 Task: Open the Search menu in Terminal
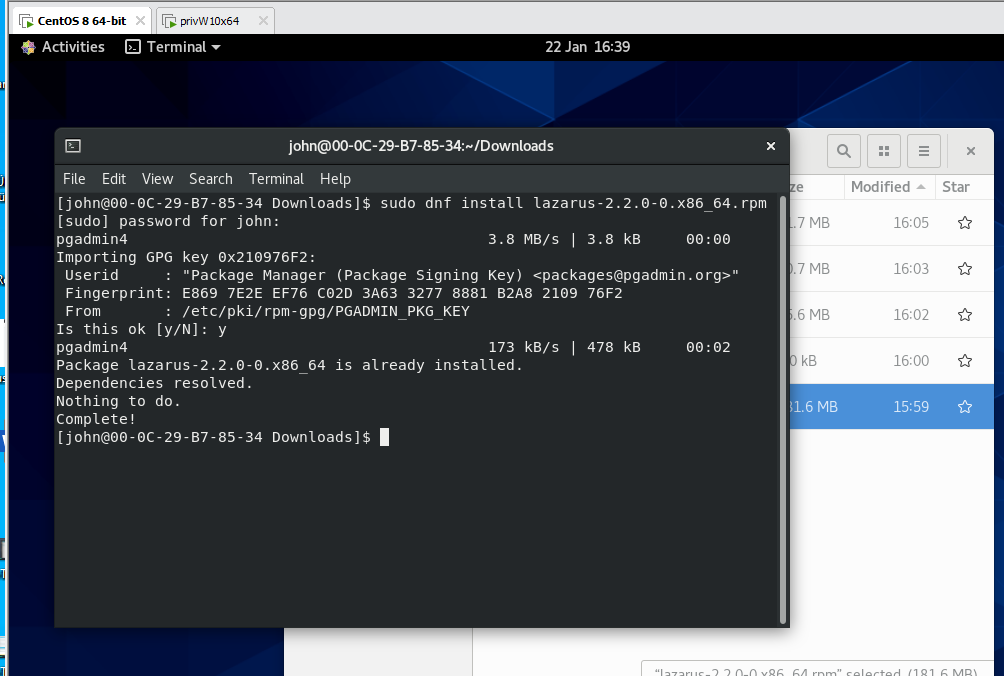tap(211, 179)
